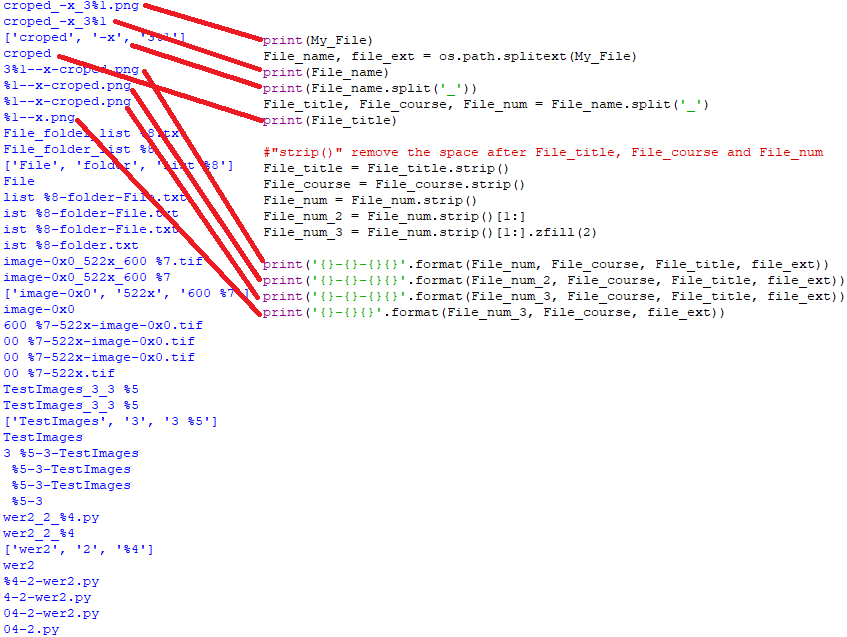This screenshot has height=637, width=847.
Task: Click the format print with File_num_2
Action: coord(554,280)
